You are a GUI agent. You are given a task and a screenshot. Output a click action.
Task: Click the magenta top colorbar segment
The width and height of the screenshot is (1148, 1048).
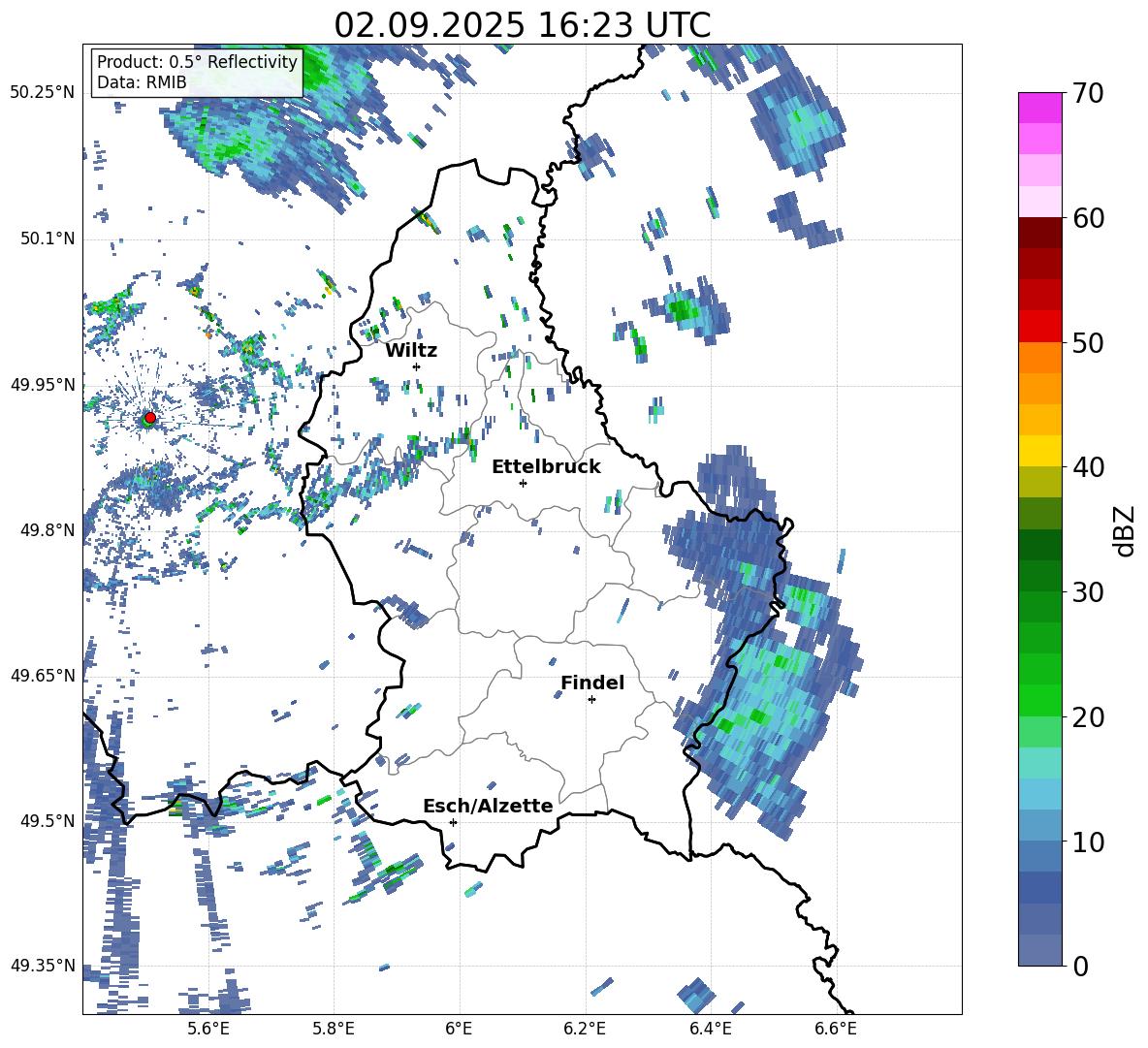[x=1039, y=109]
